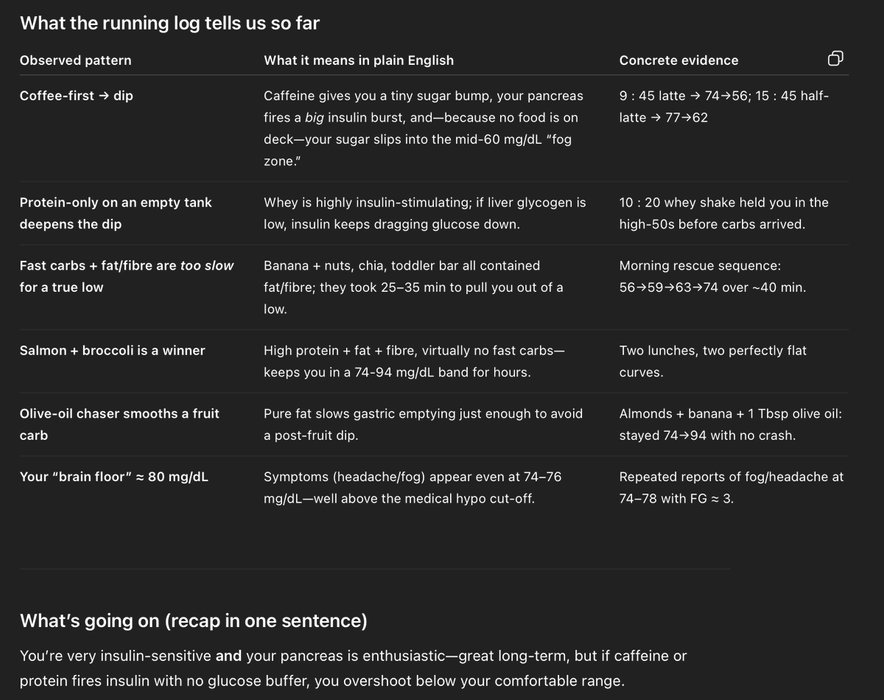
Task: Select the "Coffee-first → dip" row label
Action: (76, 96)
